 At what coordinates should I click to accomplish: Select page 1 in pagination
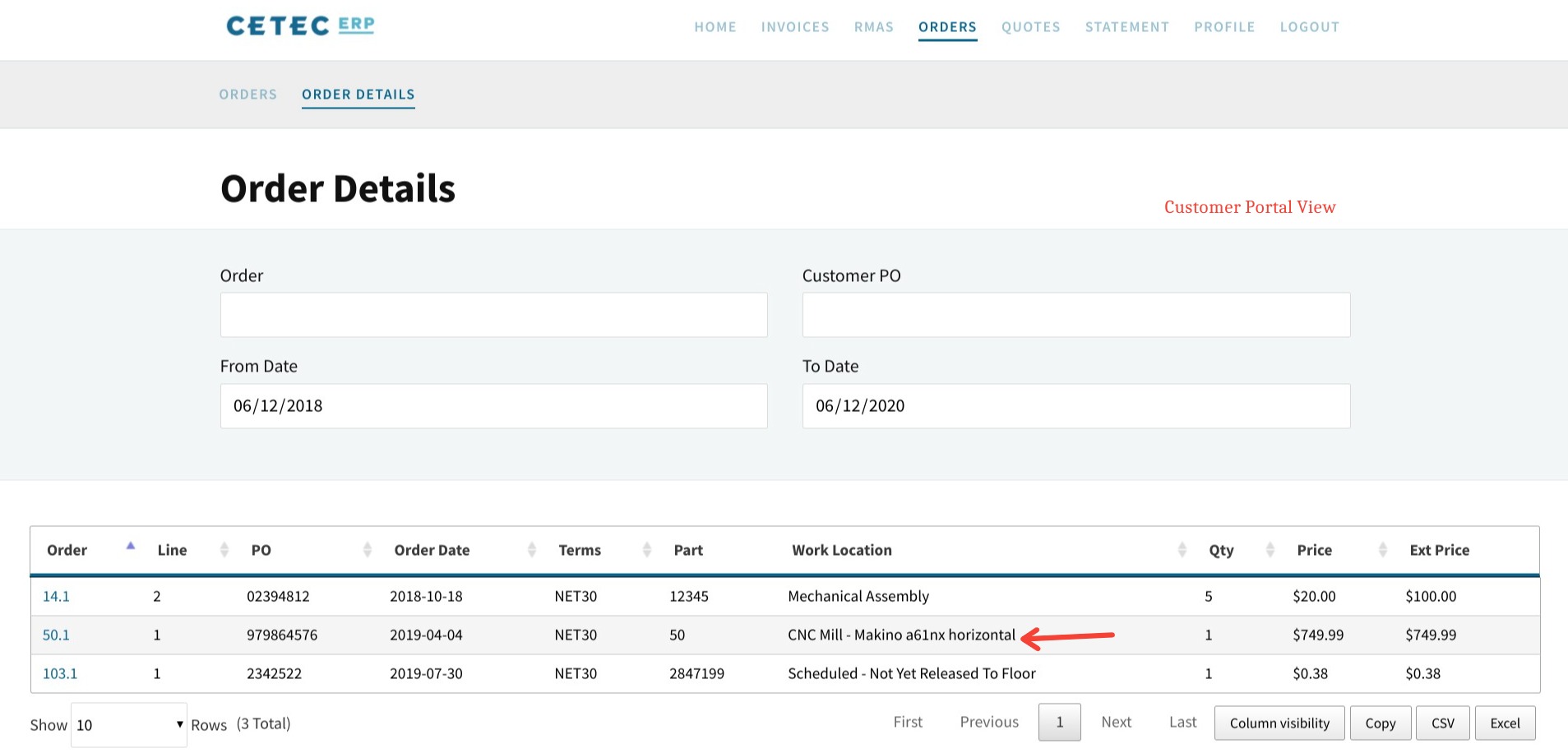pyautogui.click(x=1060, y=722)
